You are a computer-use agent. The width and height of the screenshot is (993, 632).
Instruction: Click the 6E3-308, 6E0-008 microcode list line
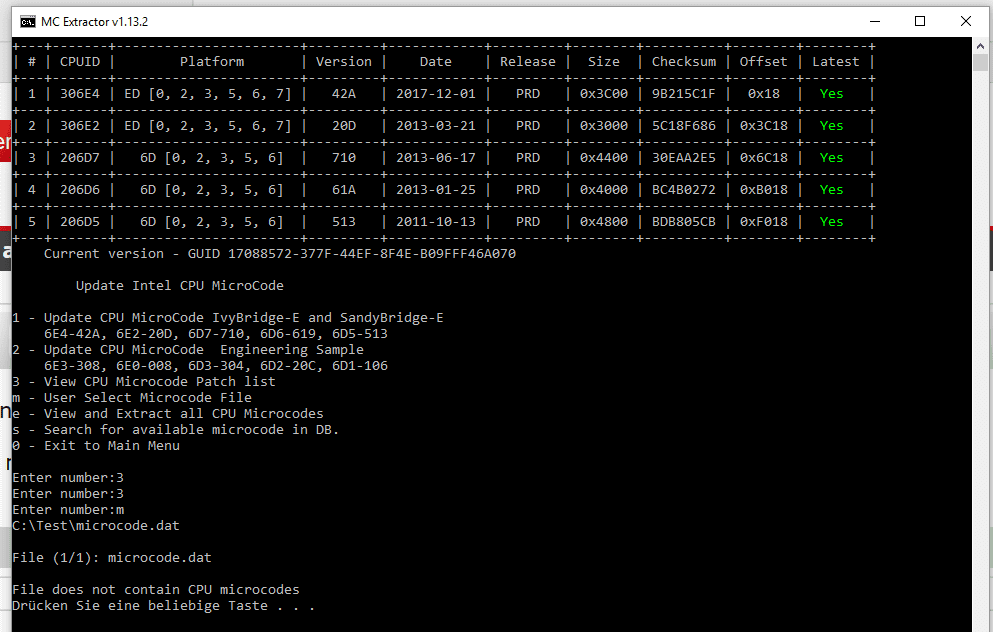click(x=215, y=365)
